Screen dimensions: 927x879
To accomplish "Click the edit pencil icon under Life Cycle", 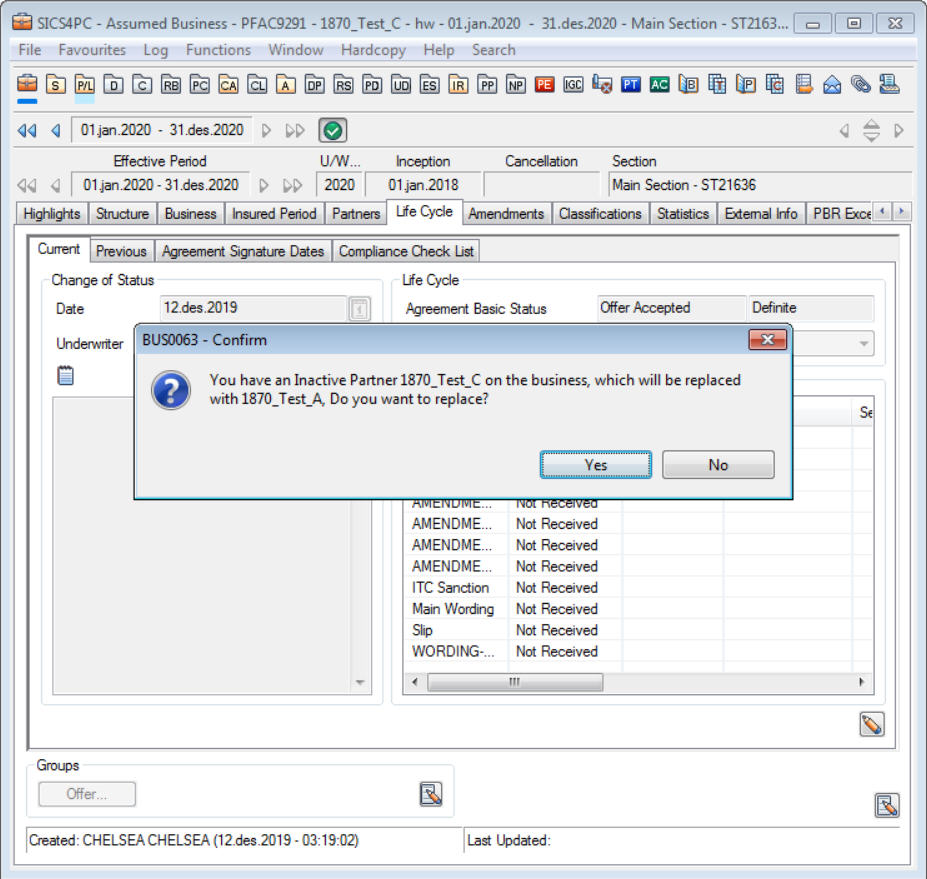I will 871,725.
